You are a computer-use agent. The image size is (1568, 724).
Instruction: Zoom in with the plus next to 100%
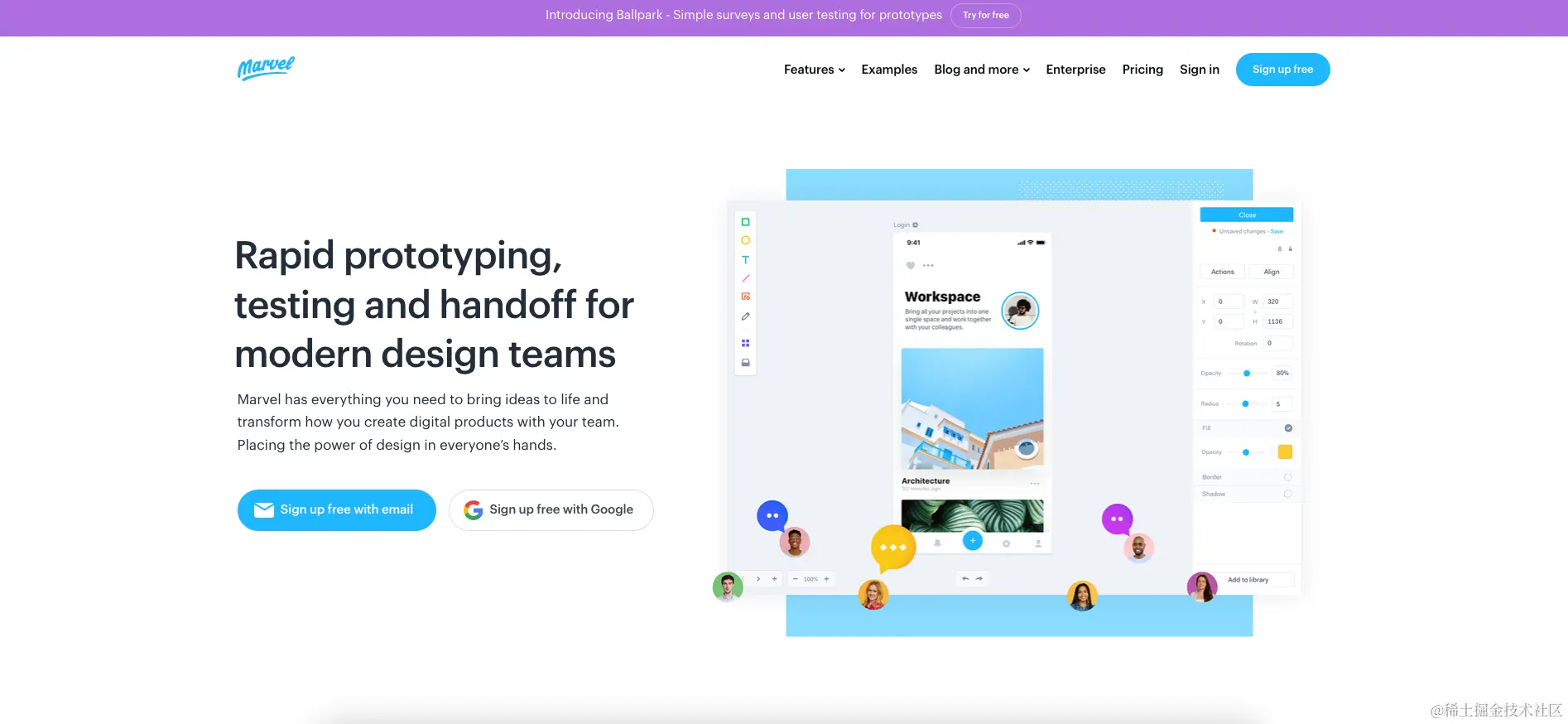(x=826, y=579)
